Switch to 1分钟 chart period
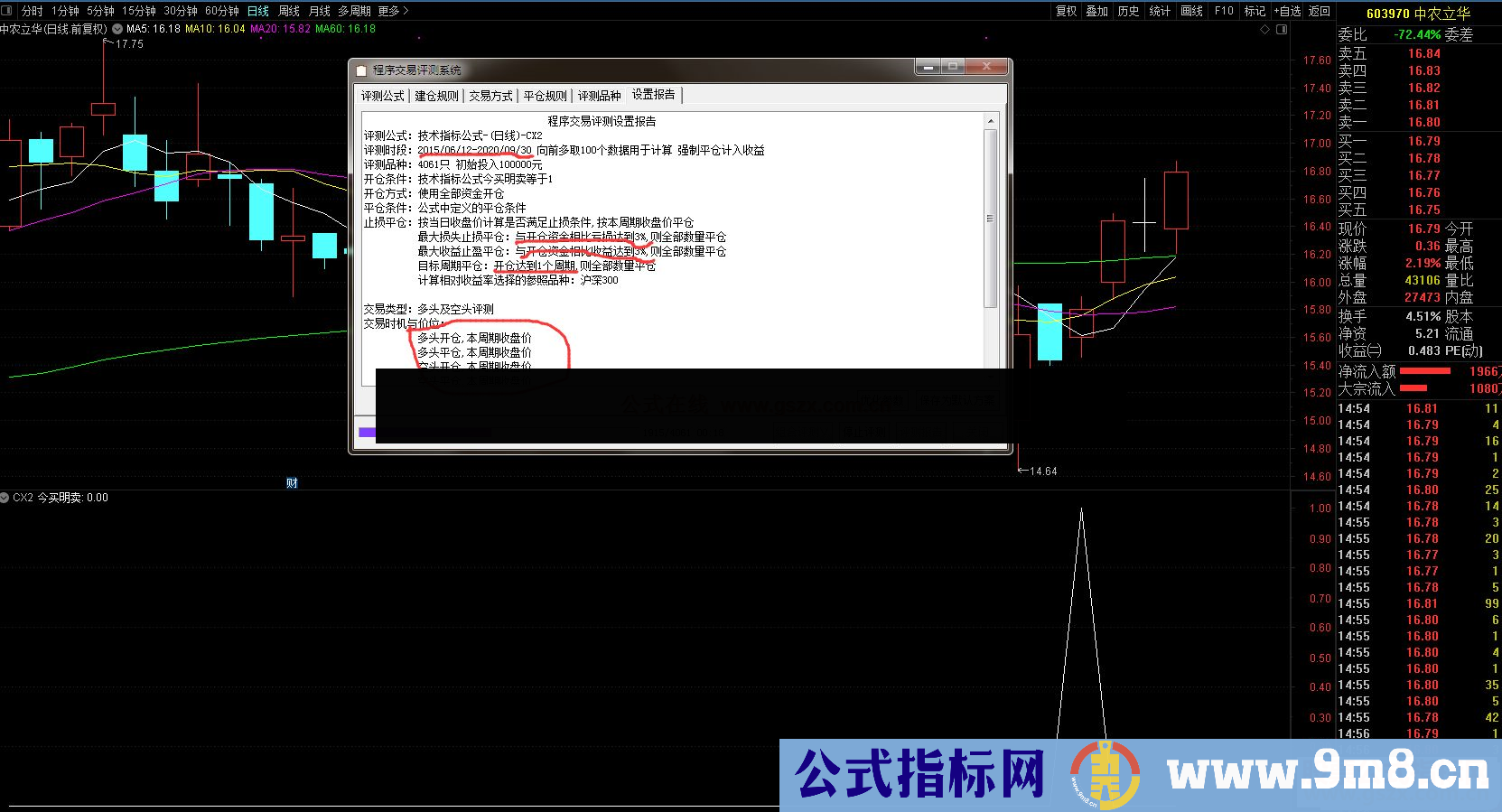The width and height of the screenshot is (1502, 812). click(65, 11)
